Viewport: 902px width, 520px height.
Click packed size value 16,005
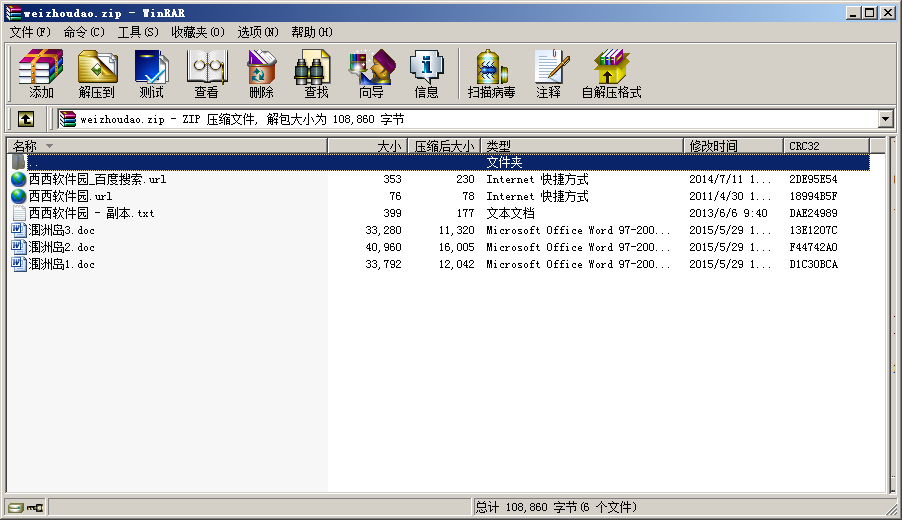point(456,247)
